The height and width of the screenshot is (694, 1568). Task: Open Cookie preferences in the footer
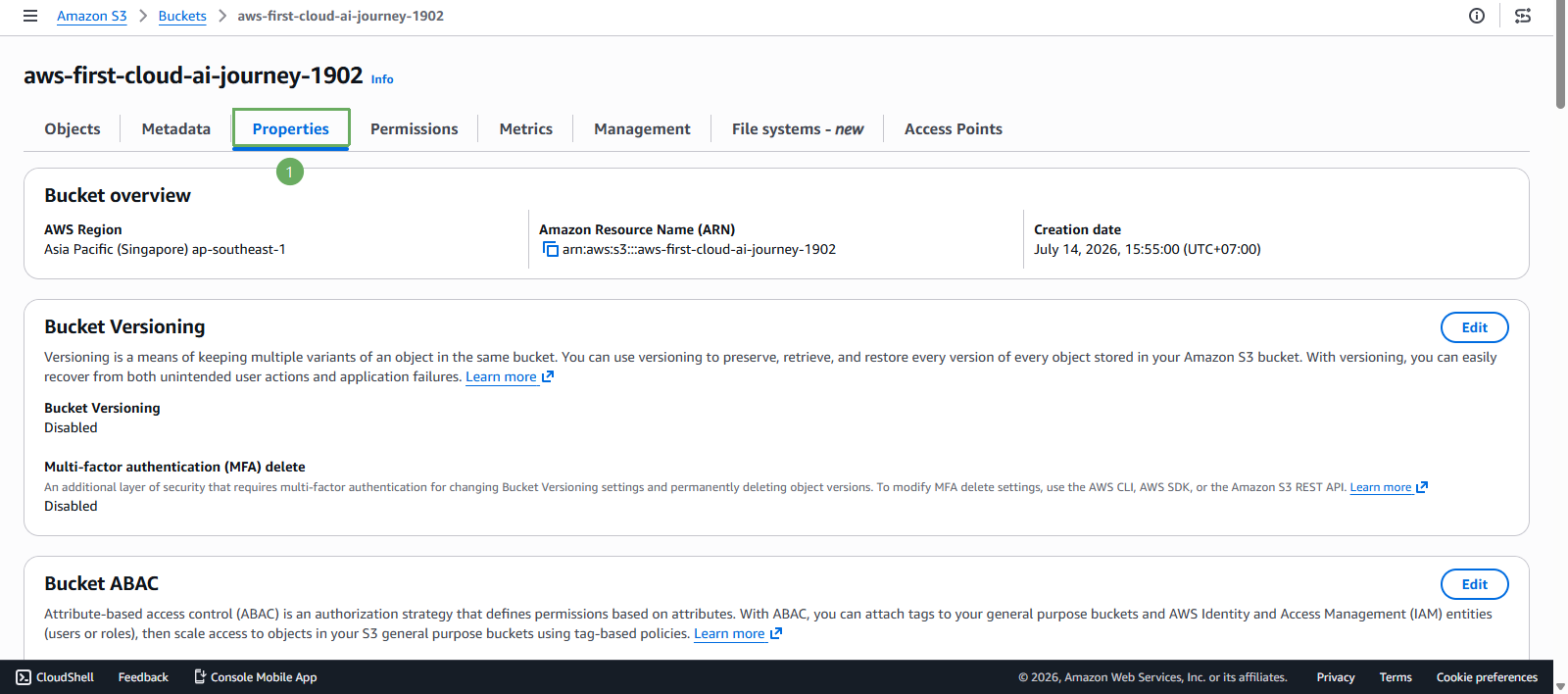tap(1487, 677)
